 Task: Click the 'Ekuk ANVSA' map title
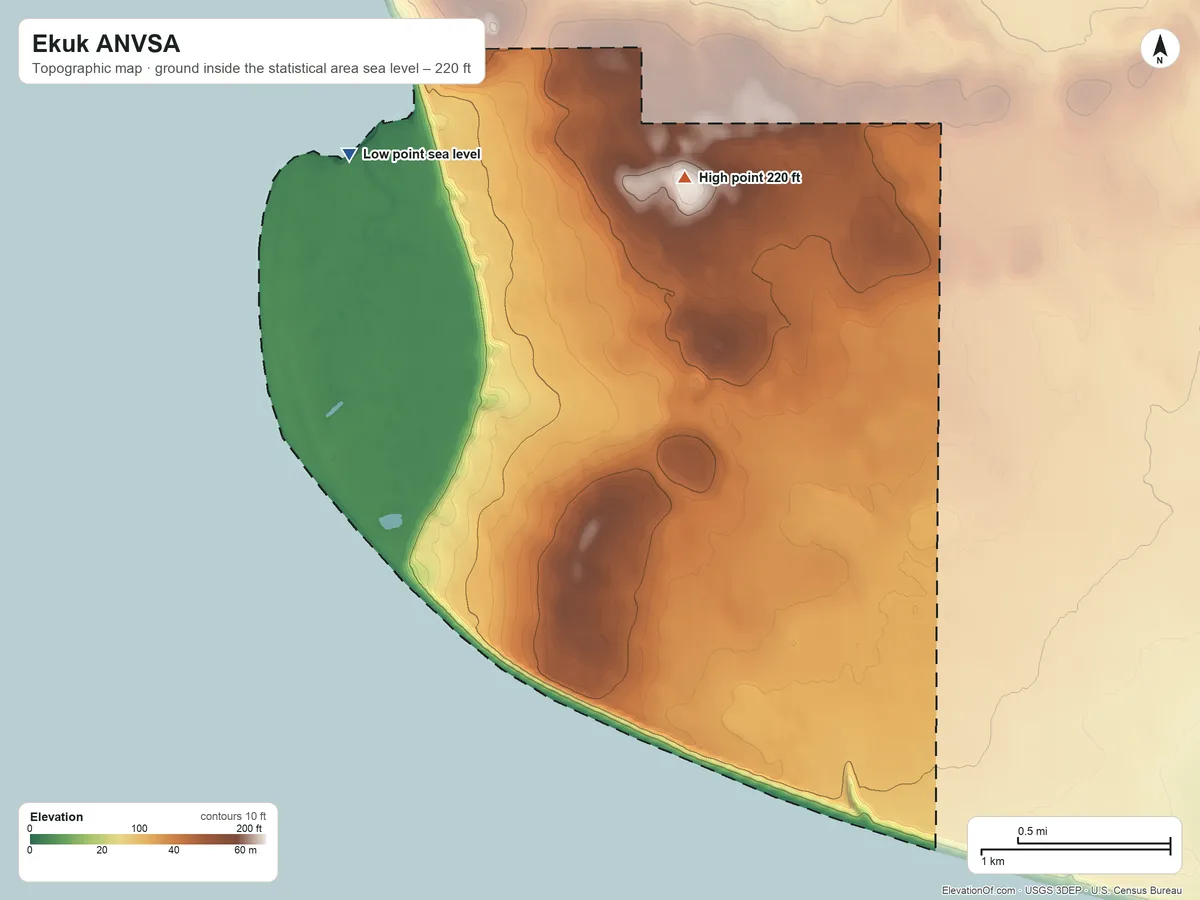point(106,44)
